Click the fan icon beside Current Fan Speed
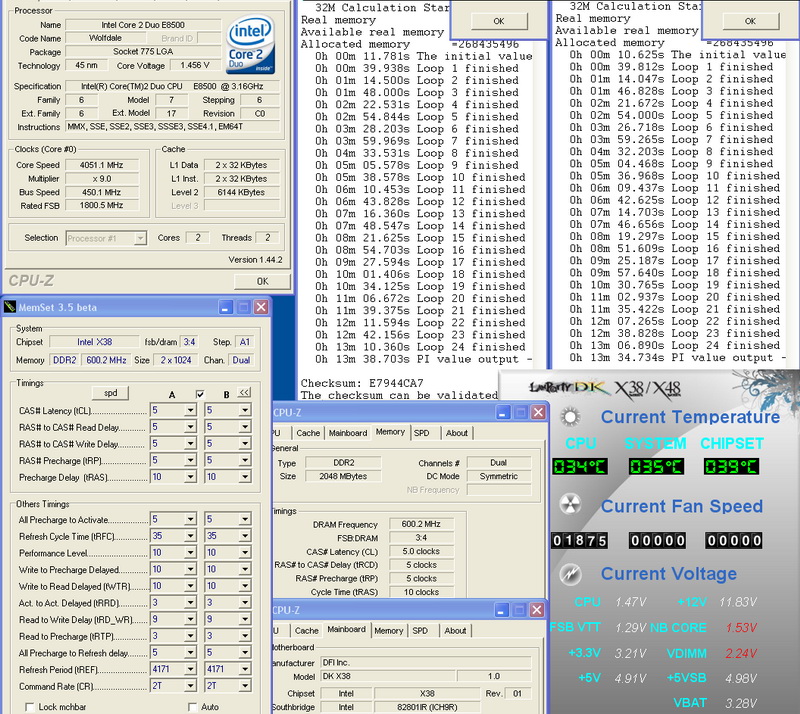 [x=570, y=506]
